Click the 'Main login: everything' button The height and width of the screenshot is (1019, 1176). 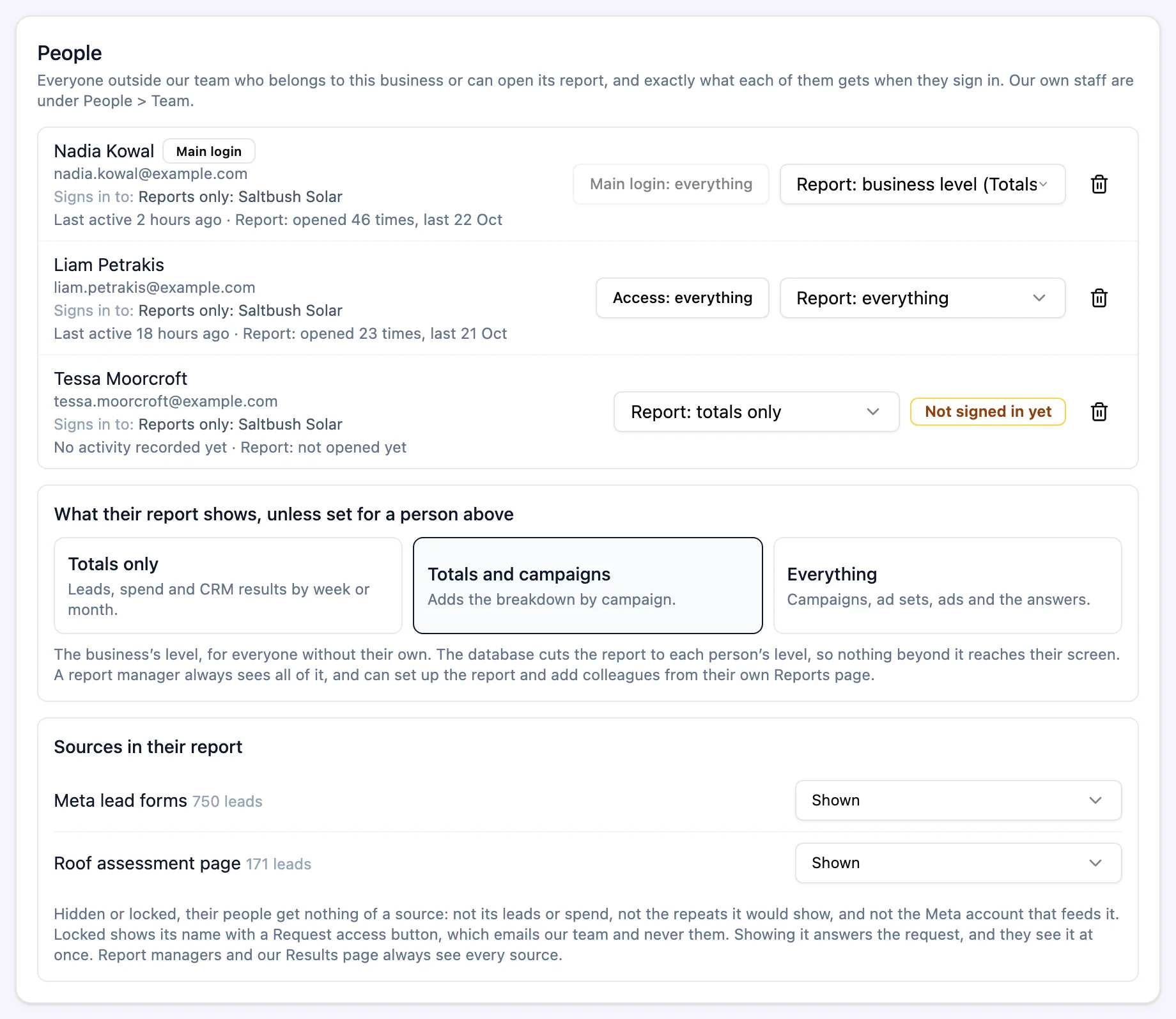point(670,184)
